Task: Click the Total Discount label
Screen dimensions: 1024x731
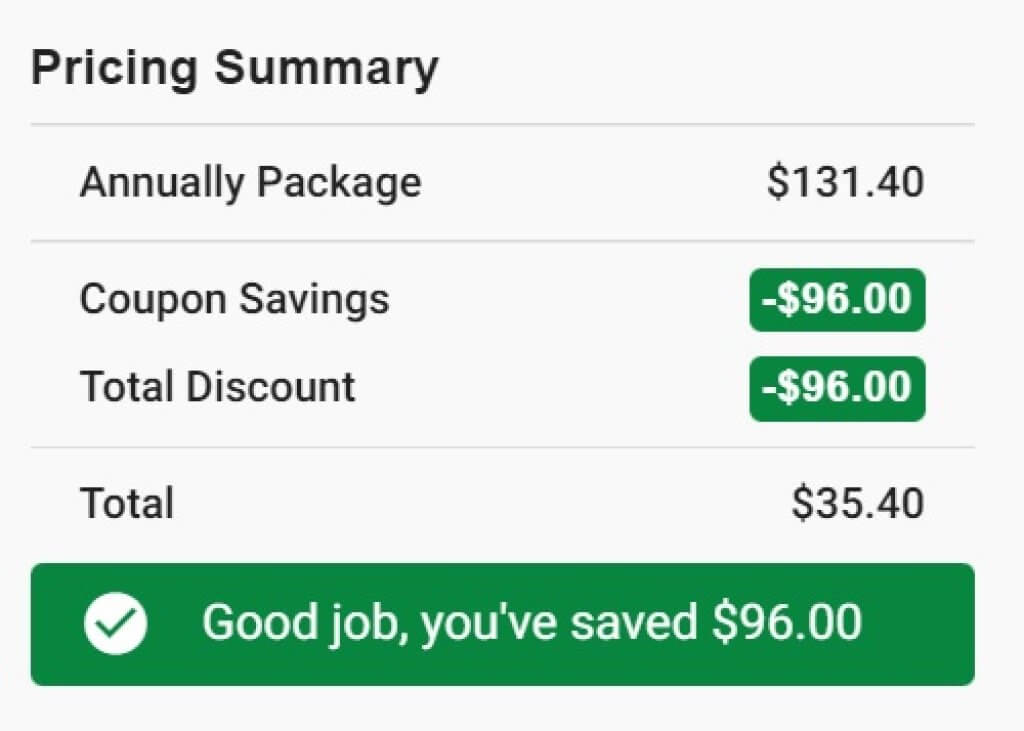Action: pyautogui.click(x=217, y=387)
